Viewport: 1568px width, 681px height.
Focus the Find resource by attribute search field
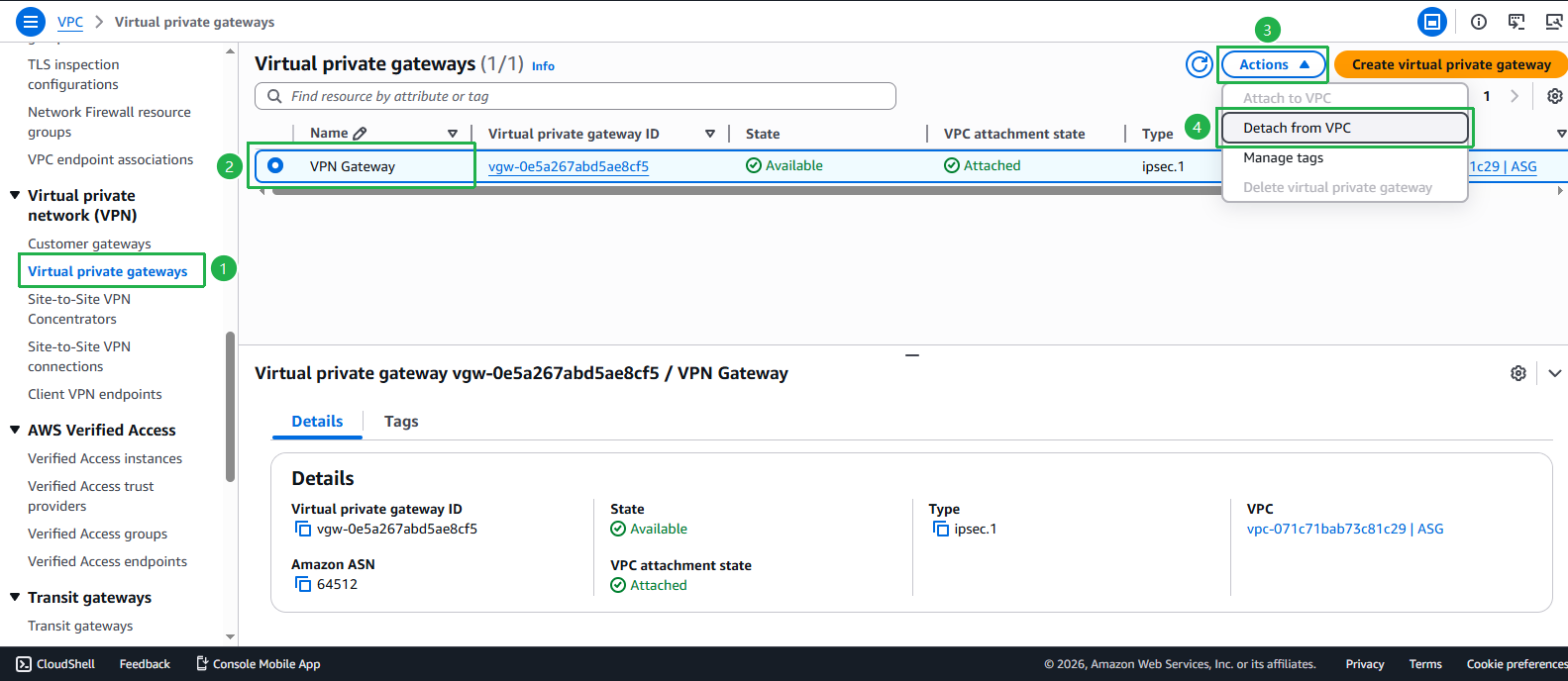575,96
